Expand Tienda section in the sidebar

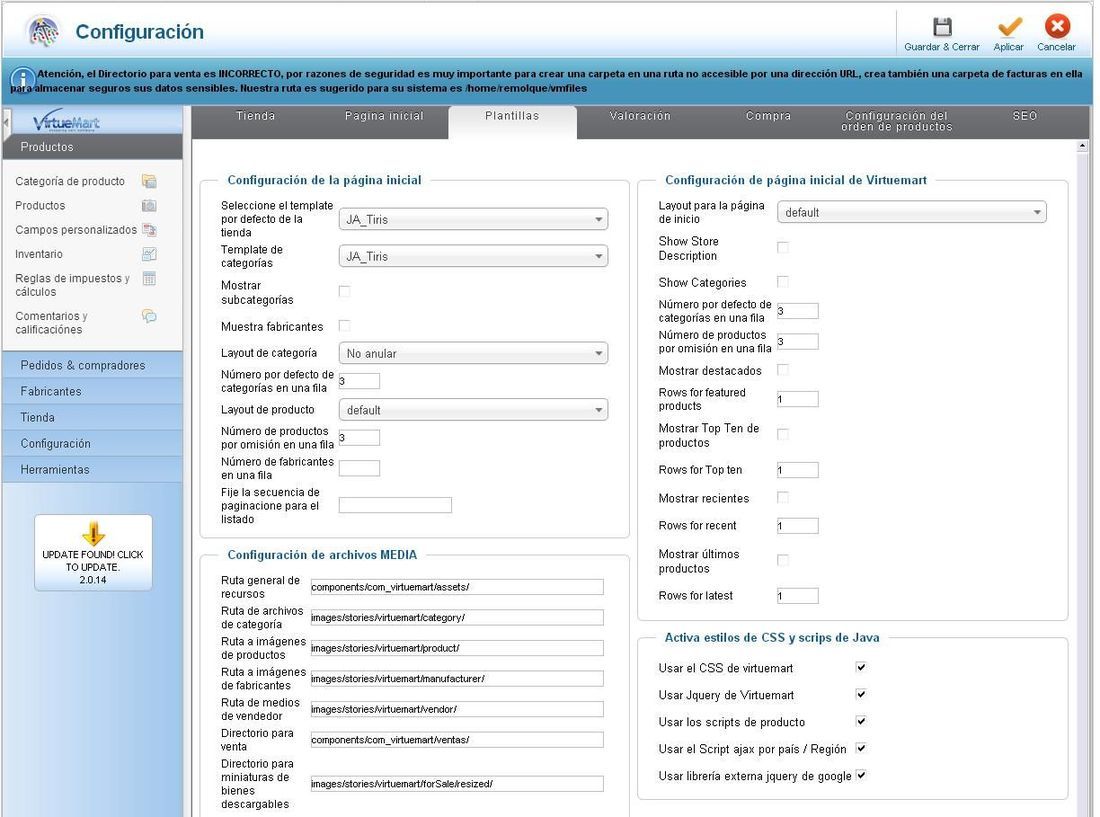93,417
